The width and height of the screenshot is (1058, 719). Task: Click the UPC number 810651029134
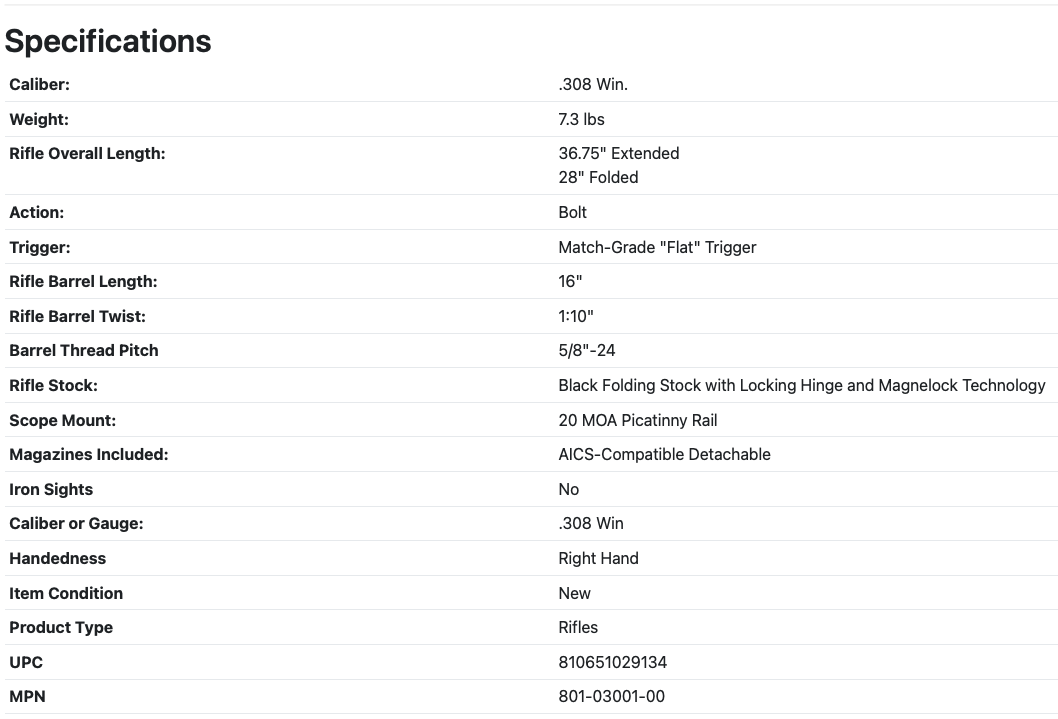pos(612,662)
